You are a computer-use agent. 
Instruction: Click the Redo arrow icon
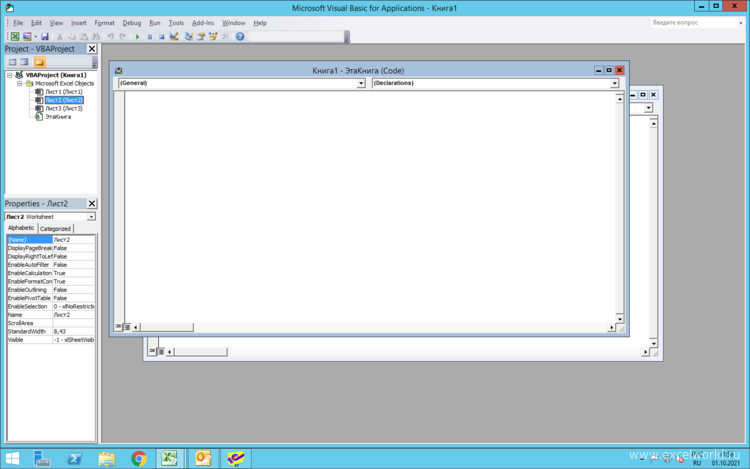pyautogui.click(x=122, y=36)
